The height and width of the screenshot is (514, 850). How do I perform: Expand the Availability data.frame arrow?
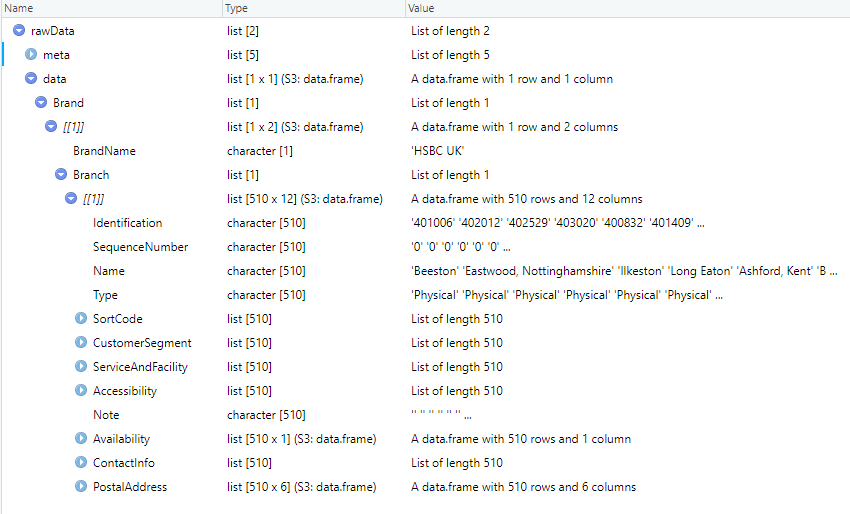[x=81, y=439]
